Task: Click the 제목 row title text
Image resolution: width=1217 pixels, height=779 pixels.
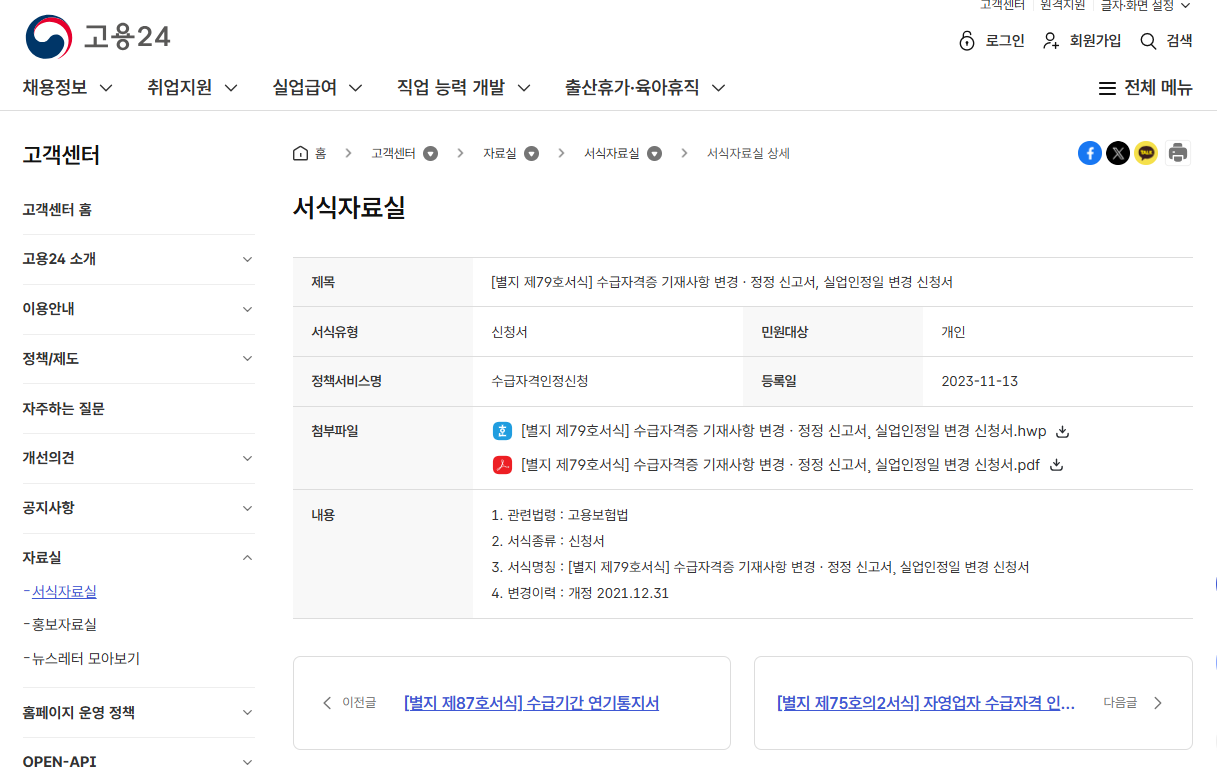Action: (x=722, y=282)
